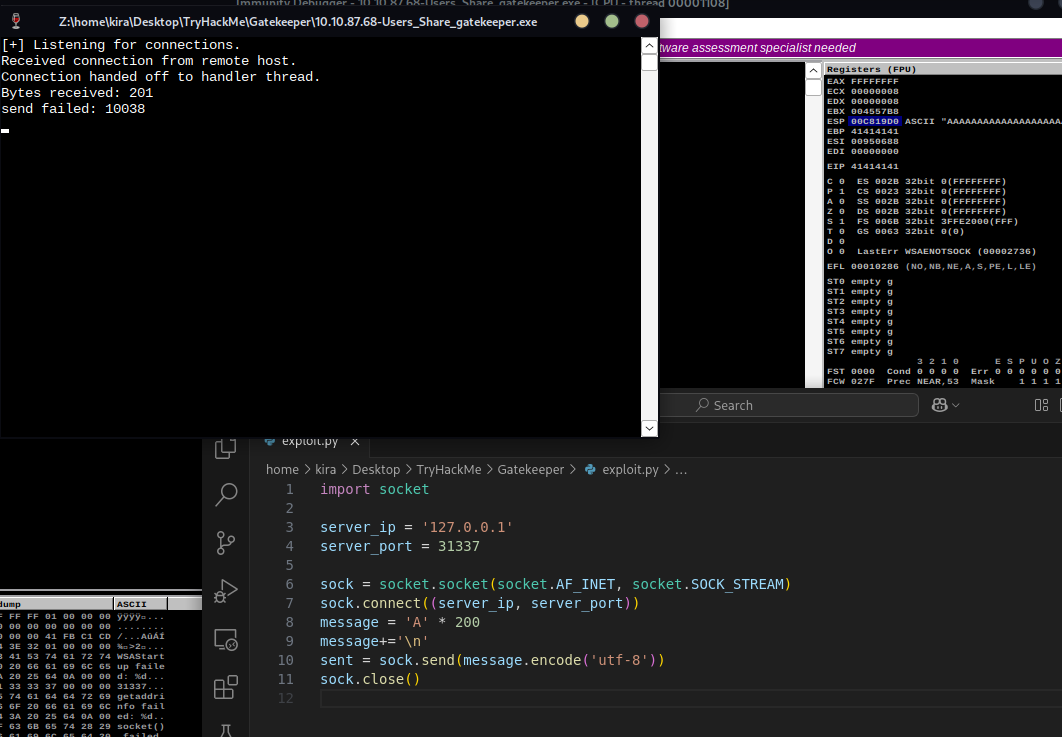Click the console window scrollbar up arrow
The width and height of the screenshot is (1062, 737).
(x=649, y=46)
